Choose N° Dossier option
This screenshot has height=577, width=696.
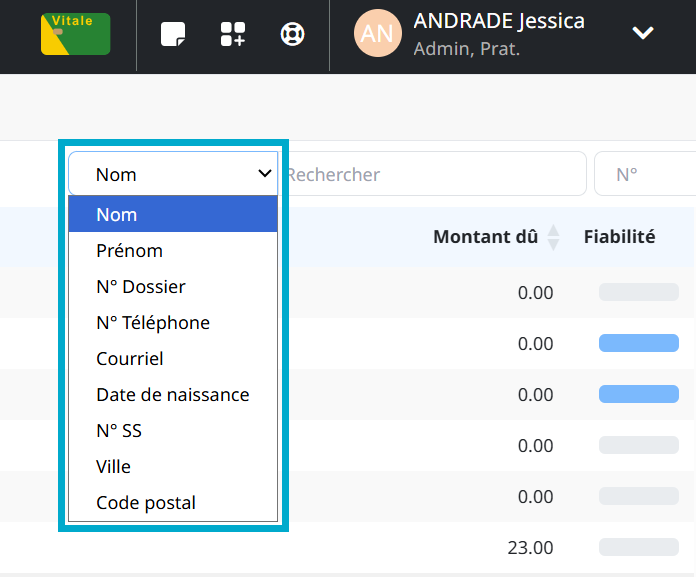[140, 287]
